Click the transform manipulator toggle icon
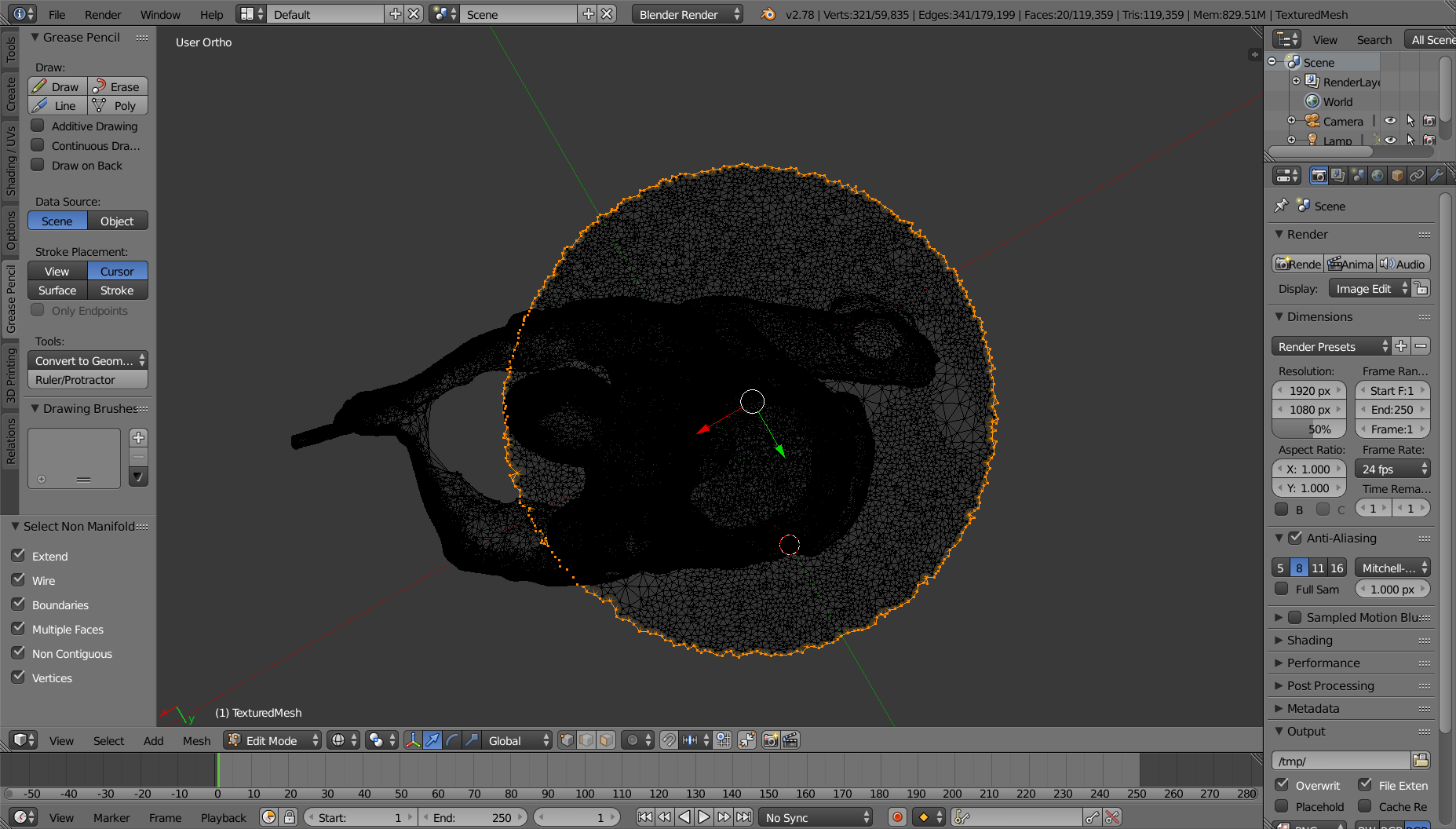Image resolution: width=1456 pixels, height=829 pixels. click(x=413, y=740)
